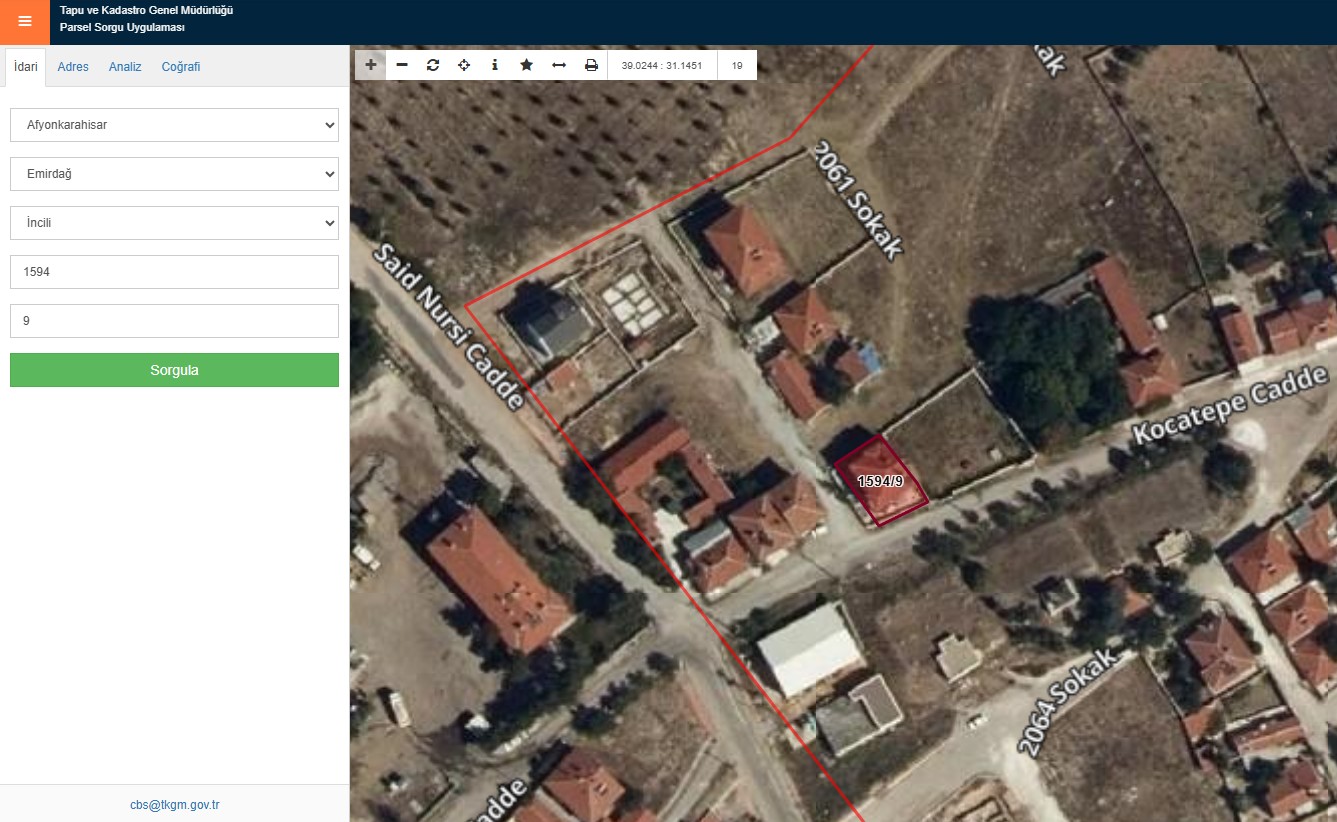Screen dimensions: 1337x822
Task: Click the zoom in plus icon
Action: pyautogui.click(x=371, y=65)
